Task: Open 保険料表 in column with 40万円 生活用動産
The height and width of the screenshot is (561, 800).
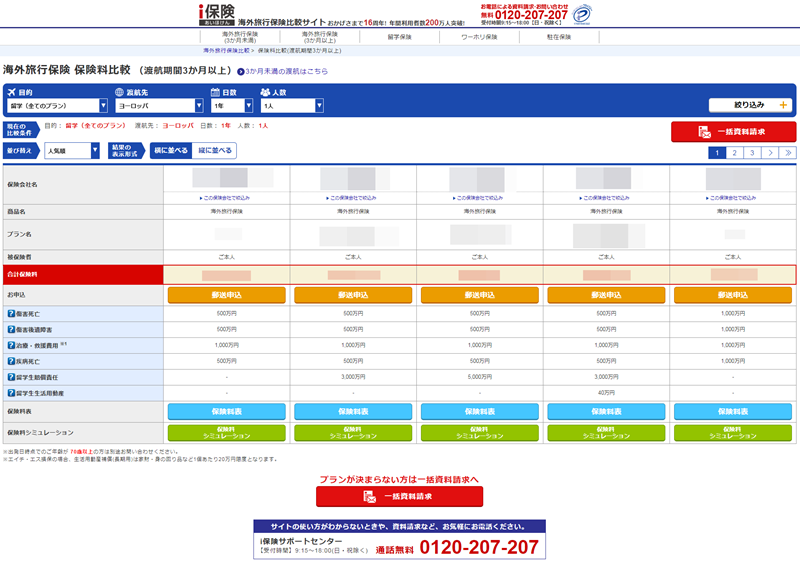Action: point(606,412)
